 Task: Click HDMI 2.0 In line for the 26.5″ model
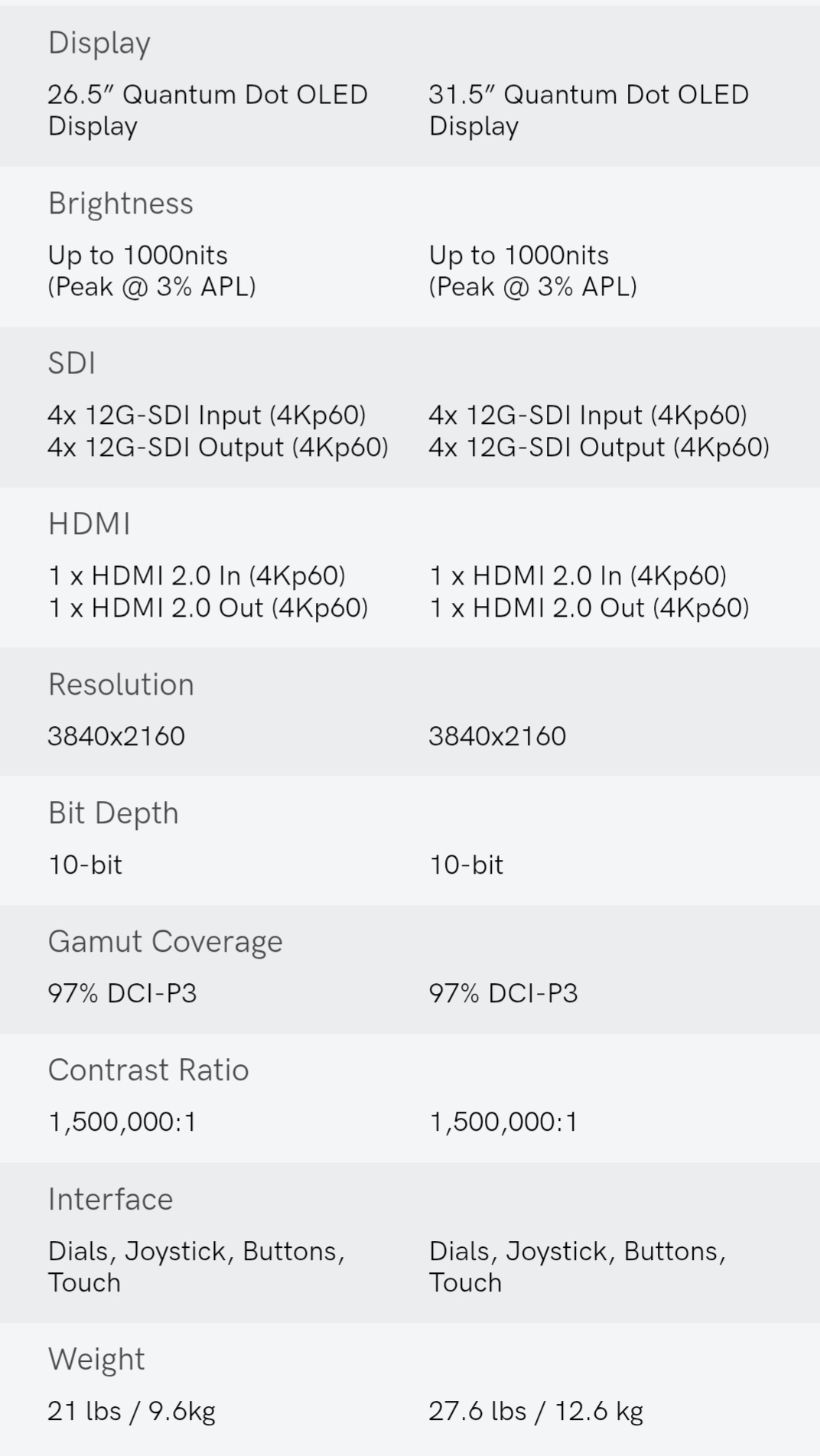point(197,575)
